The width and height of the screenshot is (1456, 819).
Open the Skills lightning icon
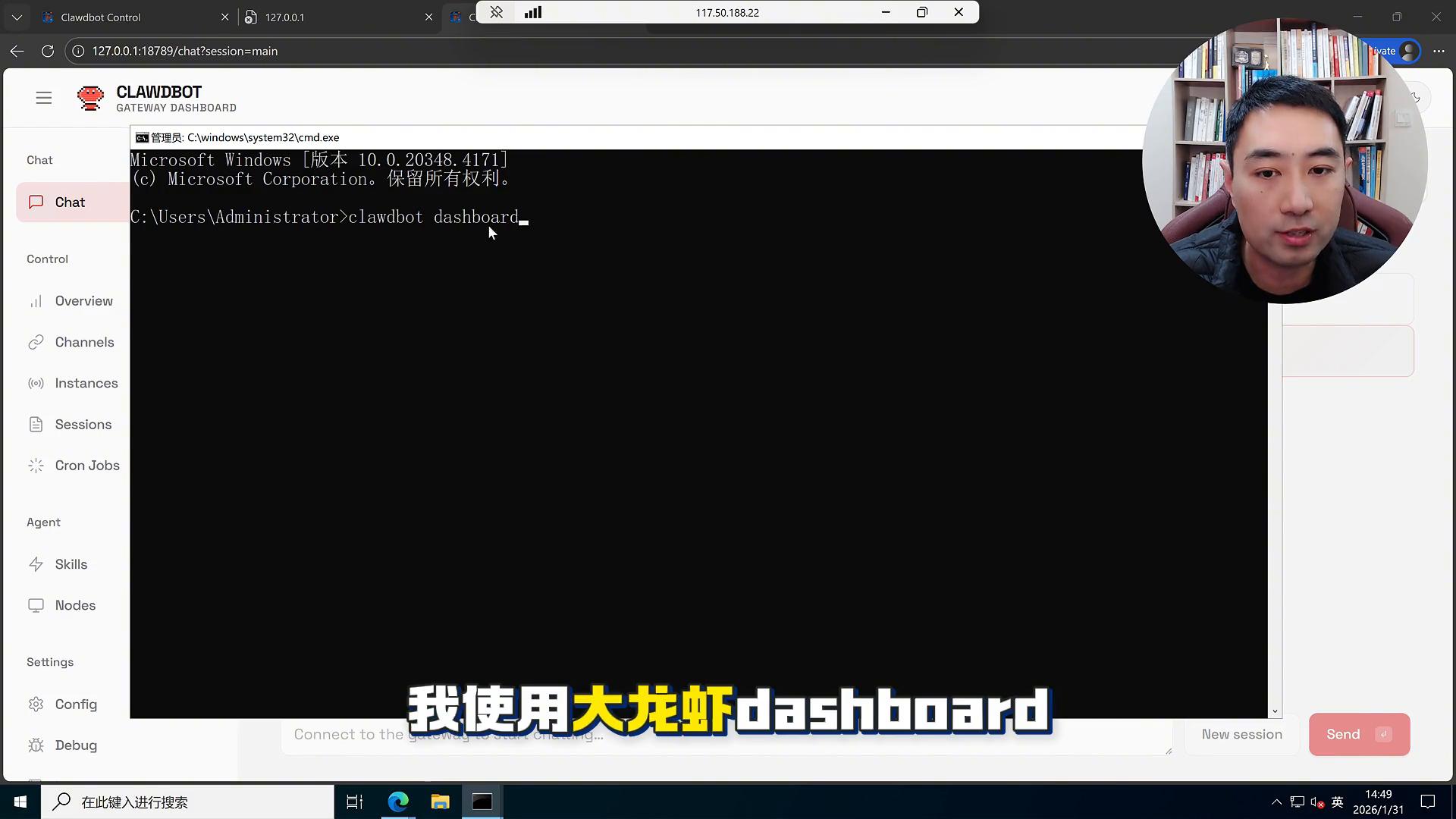click(x=36, y=565)
